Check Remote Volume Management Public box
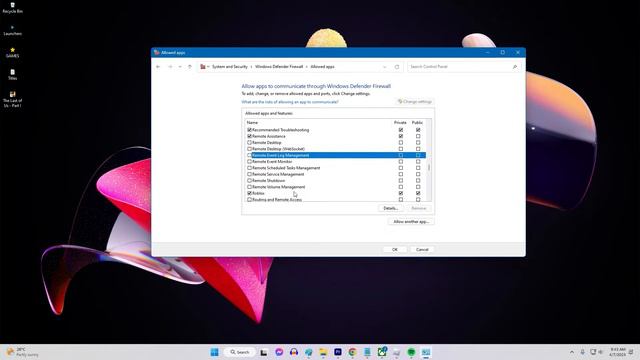Image resolution: width=640 pixels, height=360 pixels. (x=418, y=187)
